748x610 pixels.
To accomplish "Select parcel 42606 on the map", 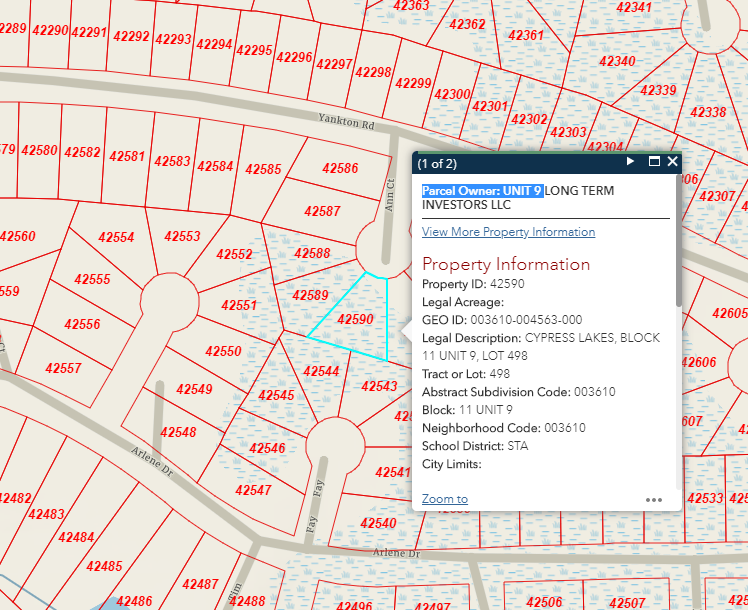I will [x=700, y=362].
